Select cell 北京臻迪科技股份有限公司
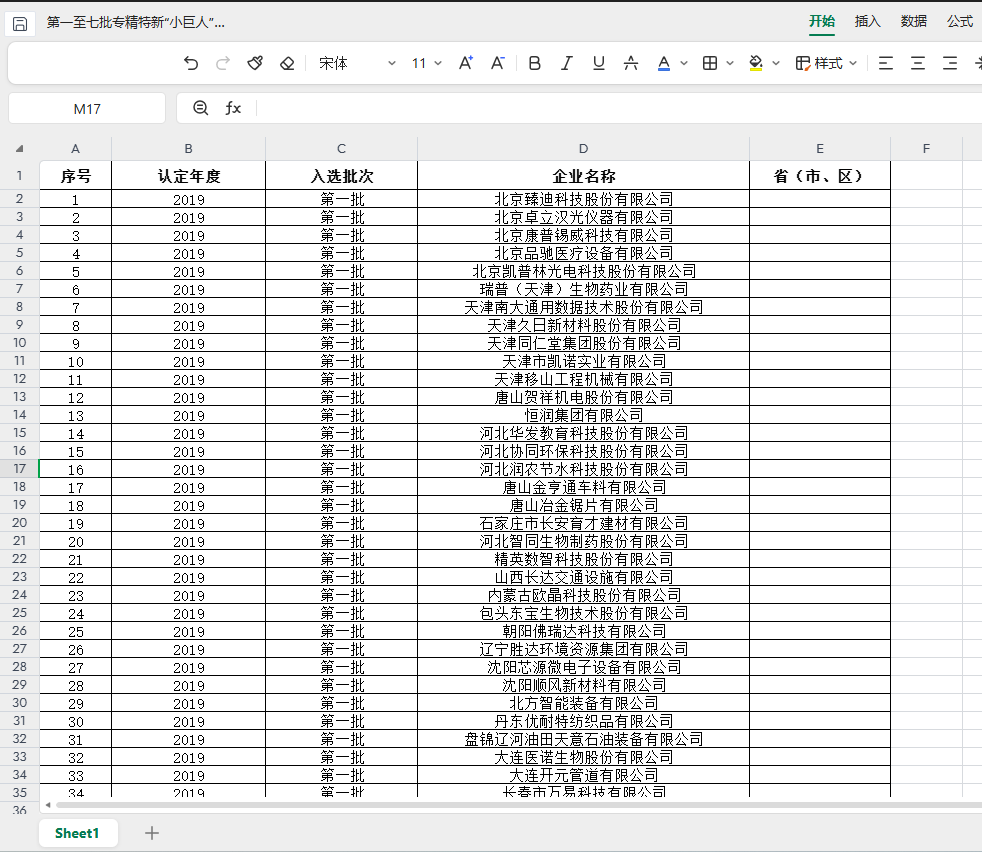 click(x=583, y=199)
